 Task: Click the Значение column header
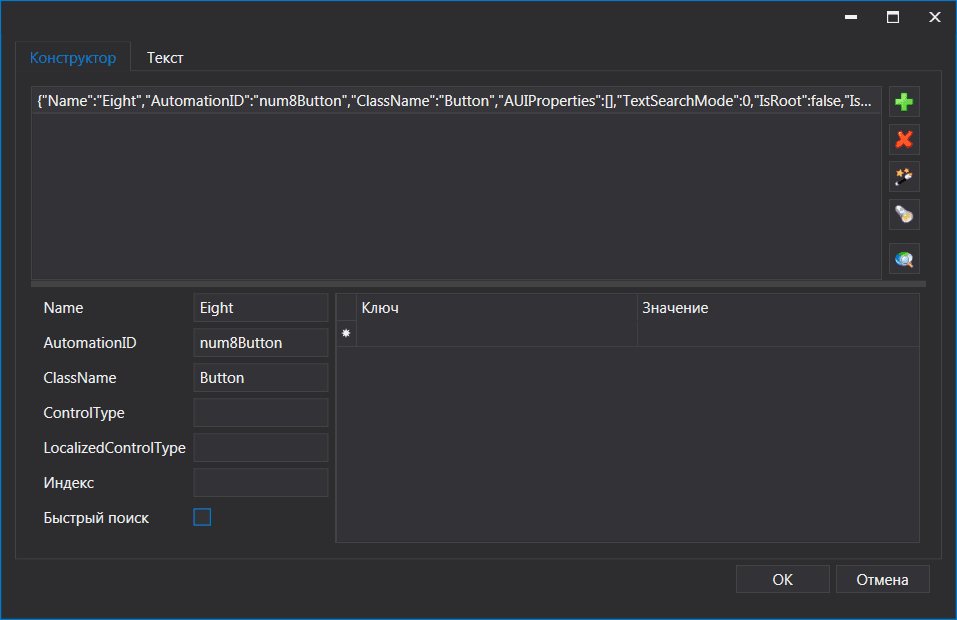776,308
